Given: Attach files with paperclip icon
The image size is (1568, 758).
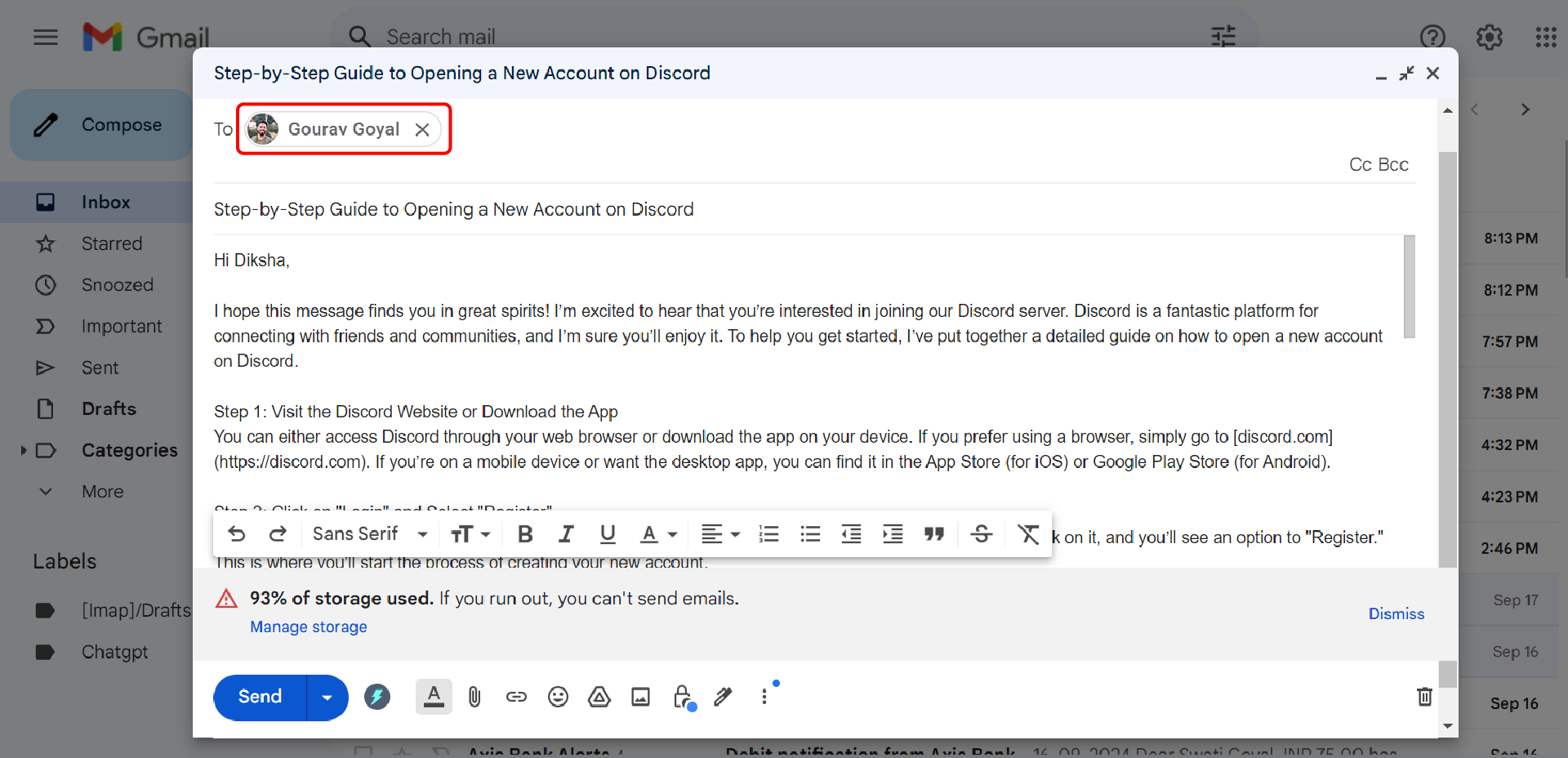Looking at the screenshot, I should point(474,697).
